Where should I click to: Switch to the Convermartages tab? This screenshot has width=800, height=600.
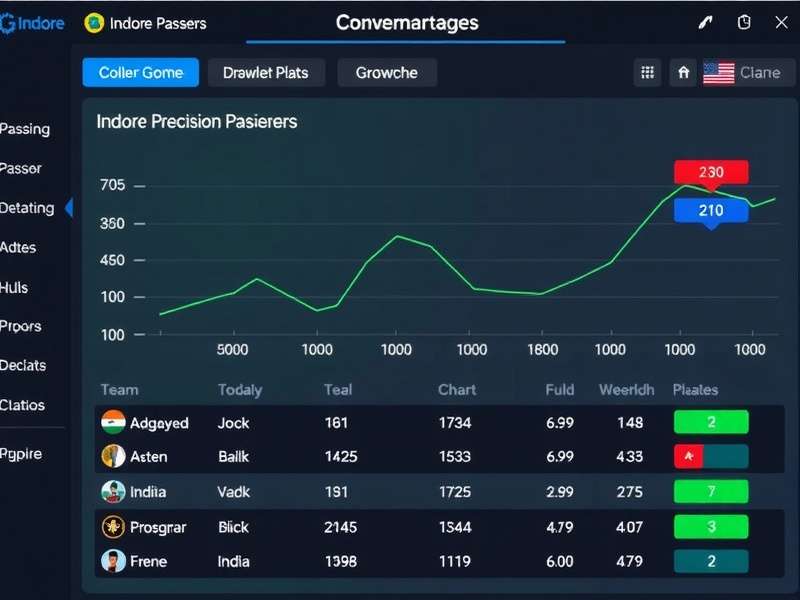click(406, 22)
